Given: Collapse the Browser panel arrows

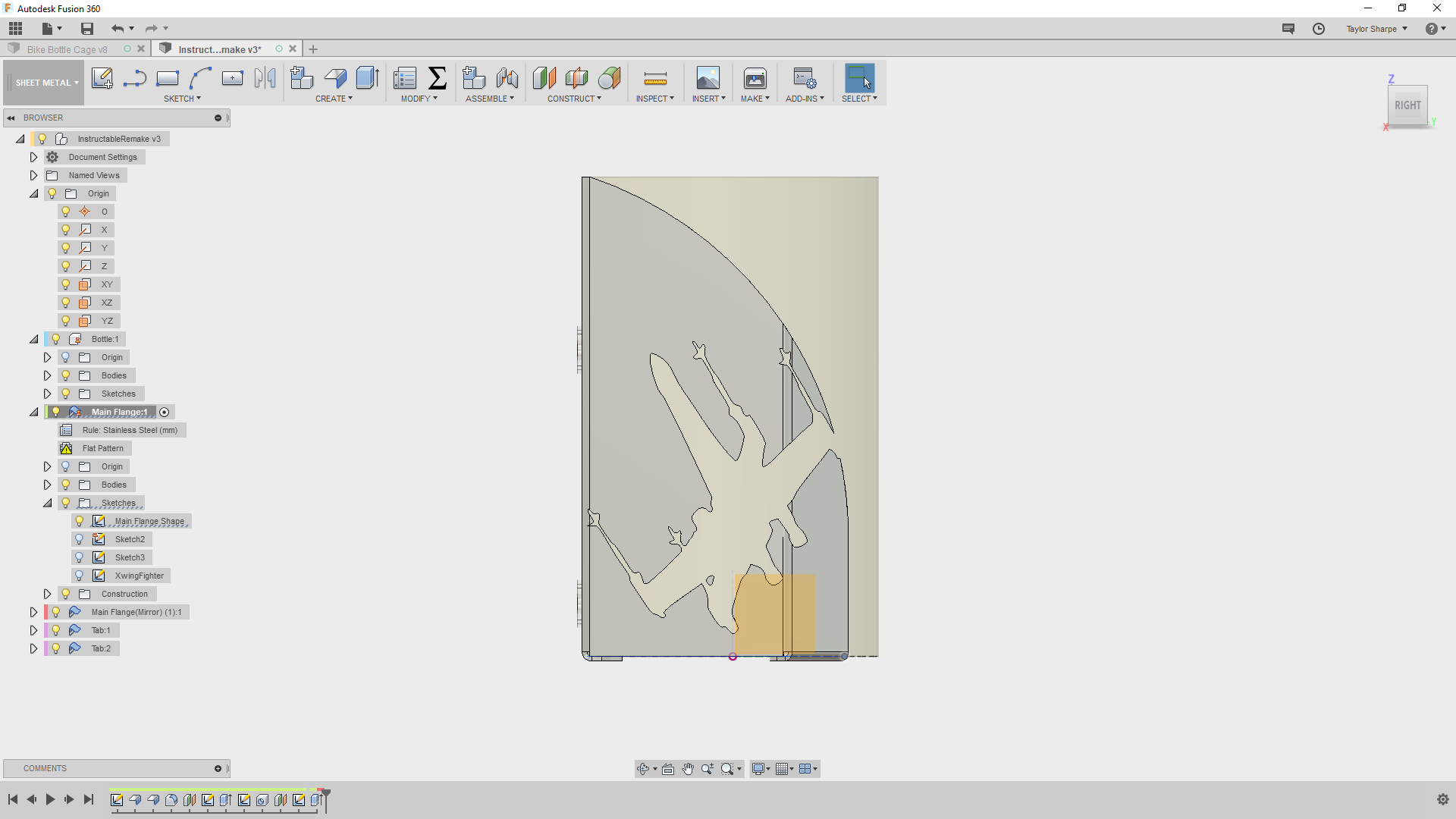Looking at the screenshot, I should 11,118.
